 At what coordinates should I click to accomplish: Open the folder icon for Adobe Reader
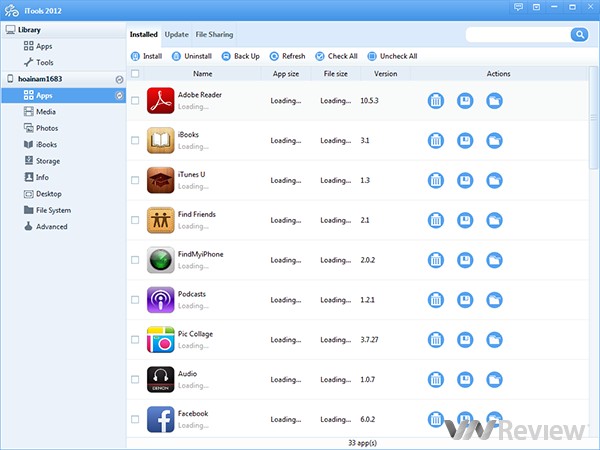(494, 101)
